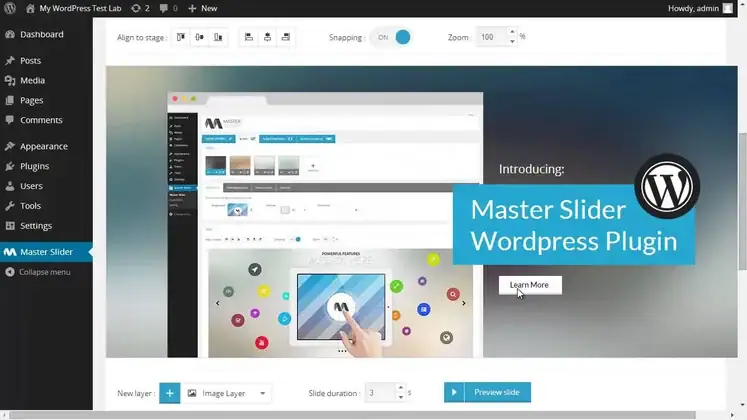The height and width of the screenshot is (420, 747).
Task: Click the vertical page scrollbar
Action: click(x=742, y=200)
